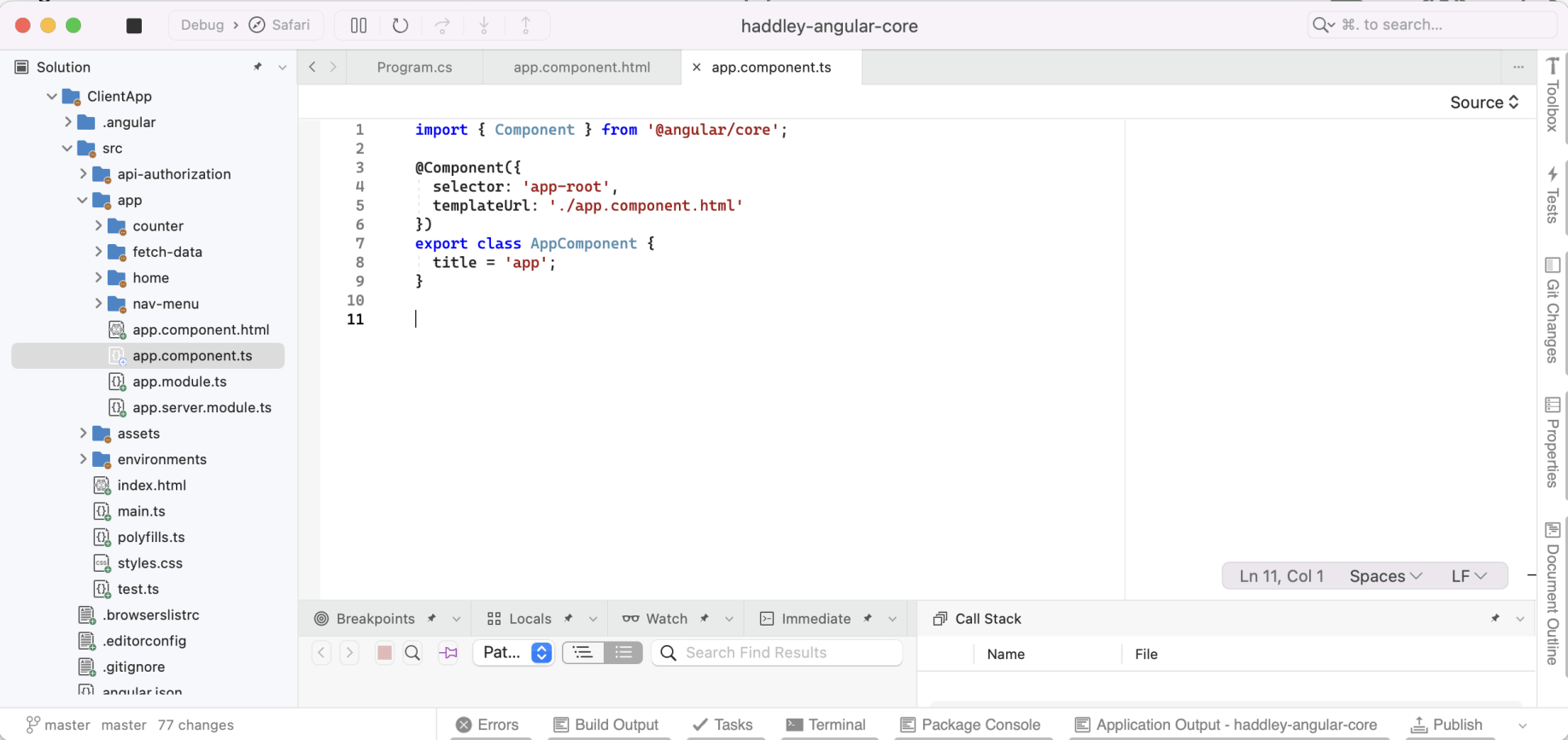
Task: Open the Terminal pad
Action: 826,725
